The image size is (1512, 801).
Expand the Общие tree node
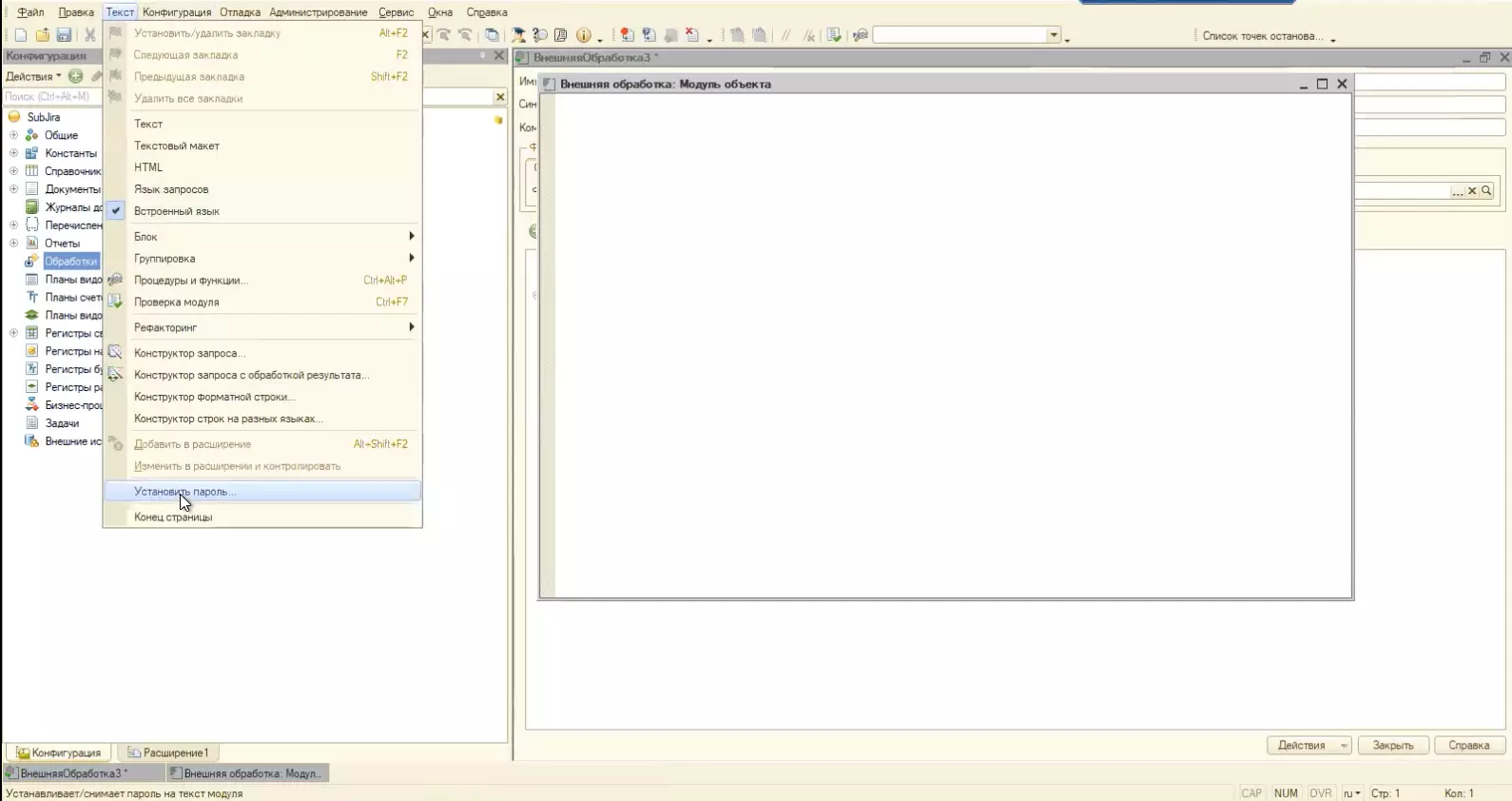coord(13,135)
